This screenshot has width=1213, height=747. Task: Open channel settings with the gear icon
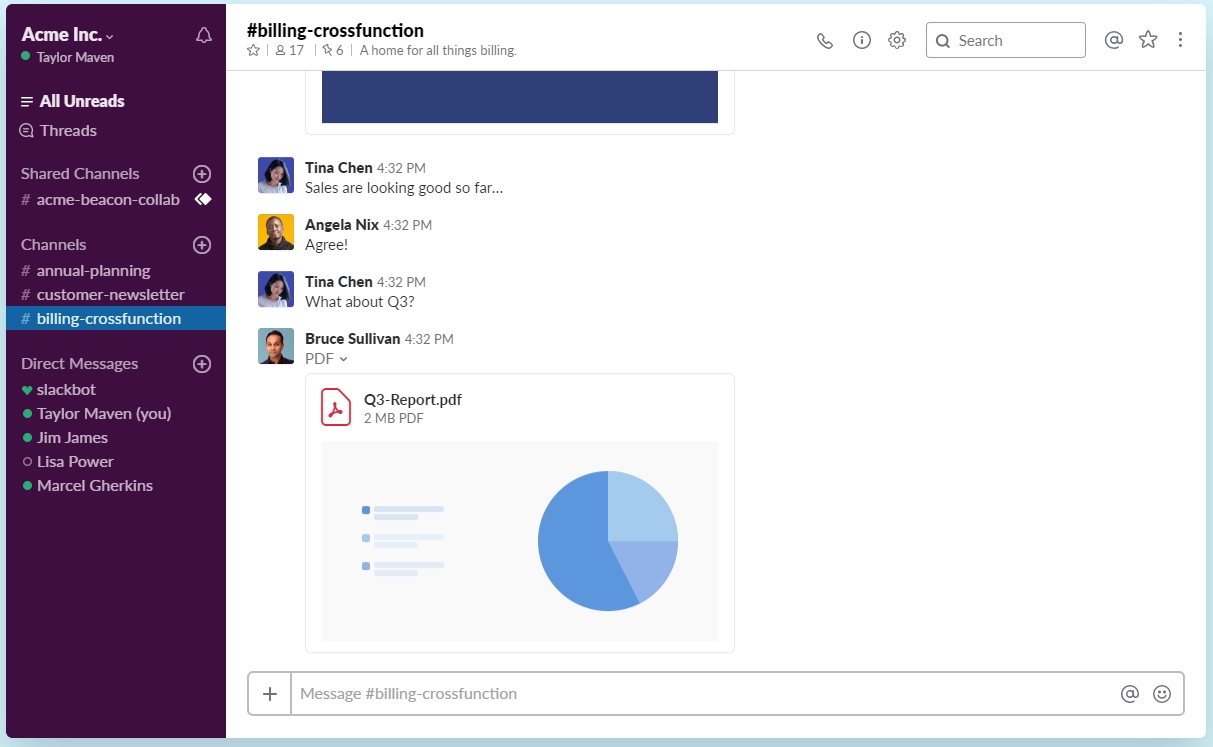point(896,39)
